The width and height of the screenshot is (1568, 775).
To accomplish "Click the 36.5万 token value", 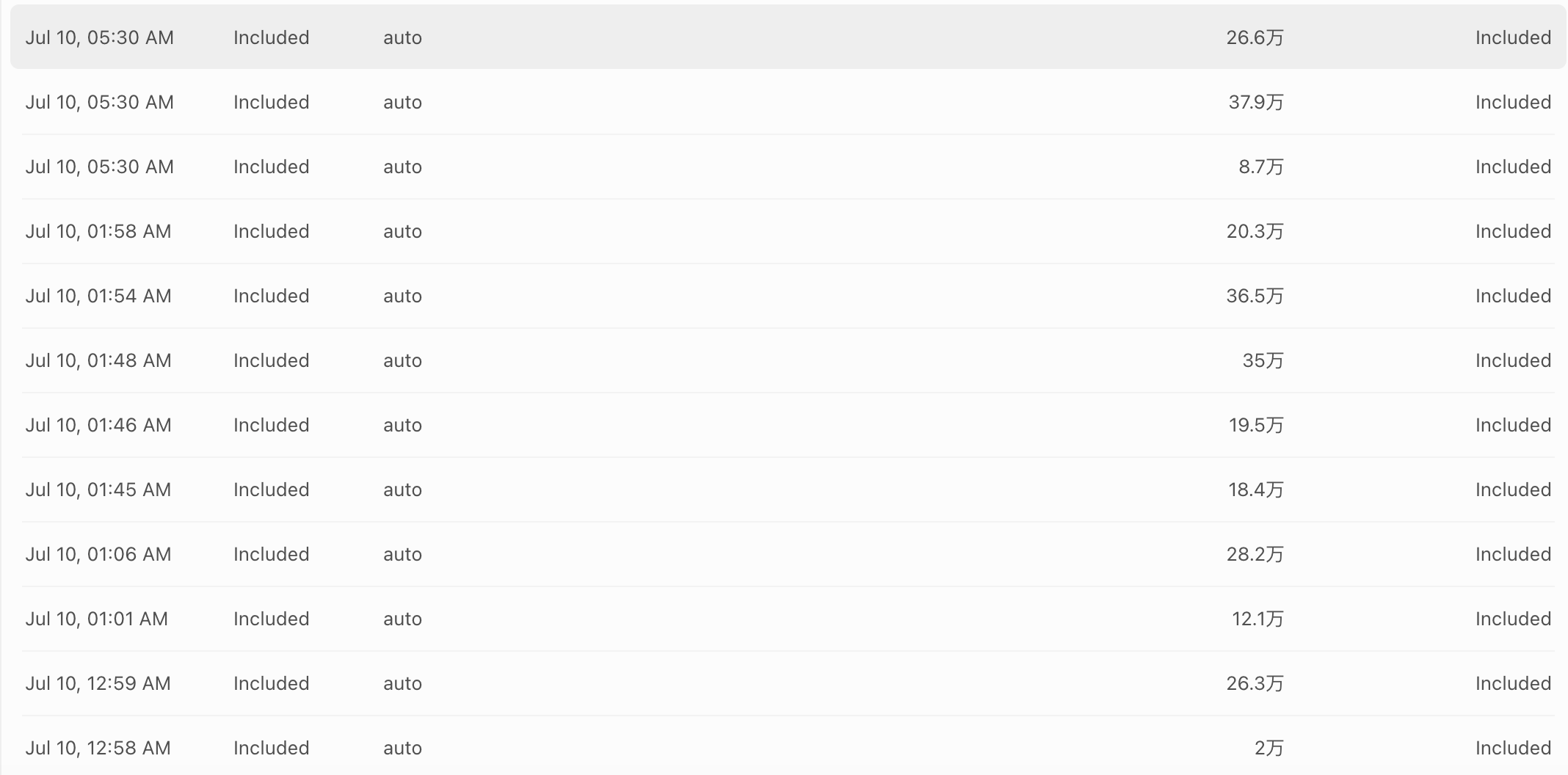I will pos(1255,296).
